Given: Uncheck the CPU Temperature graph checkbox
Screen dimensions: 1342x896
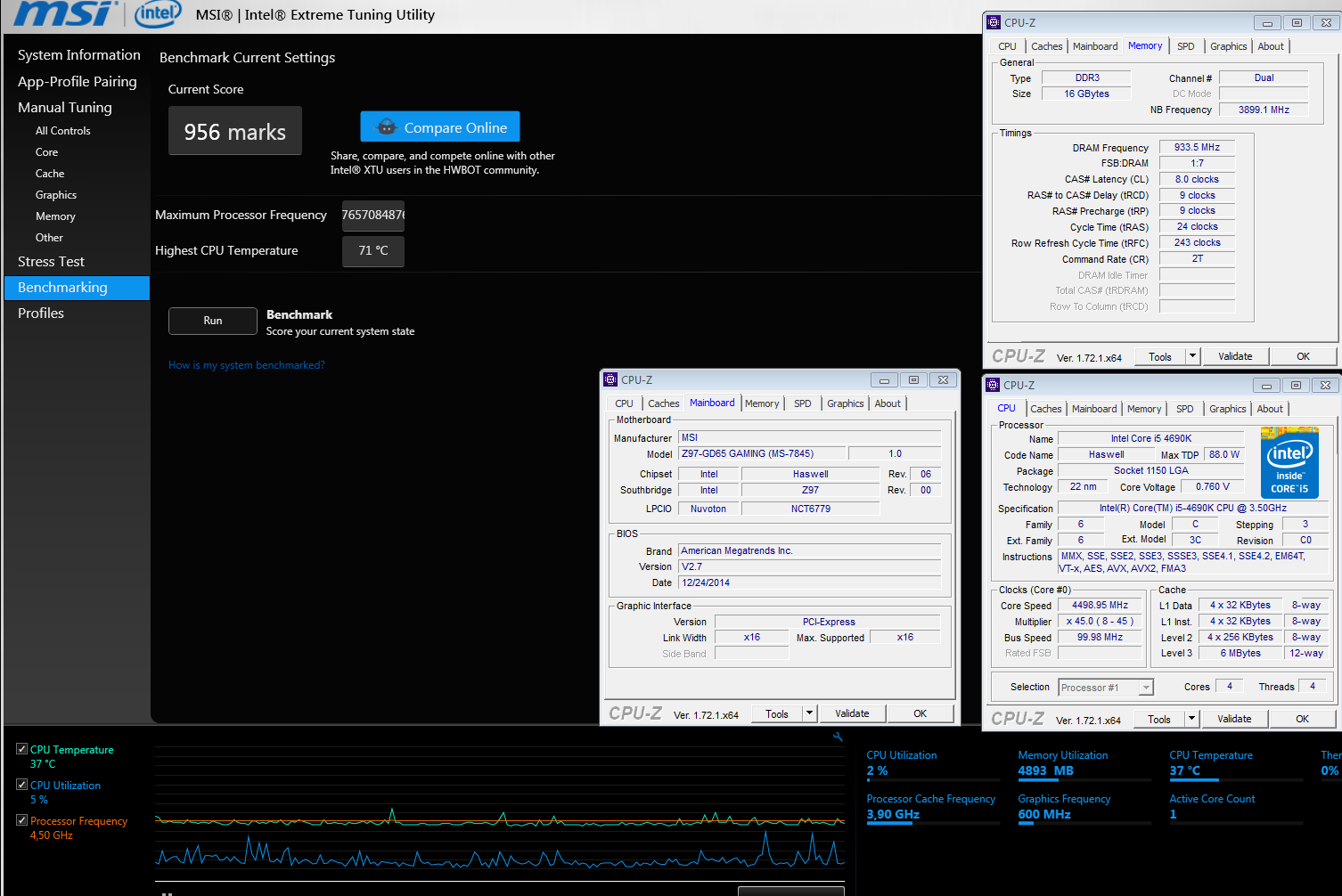Looking at the screenshot, I should 21,749.
